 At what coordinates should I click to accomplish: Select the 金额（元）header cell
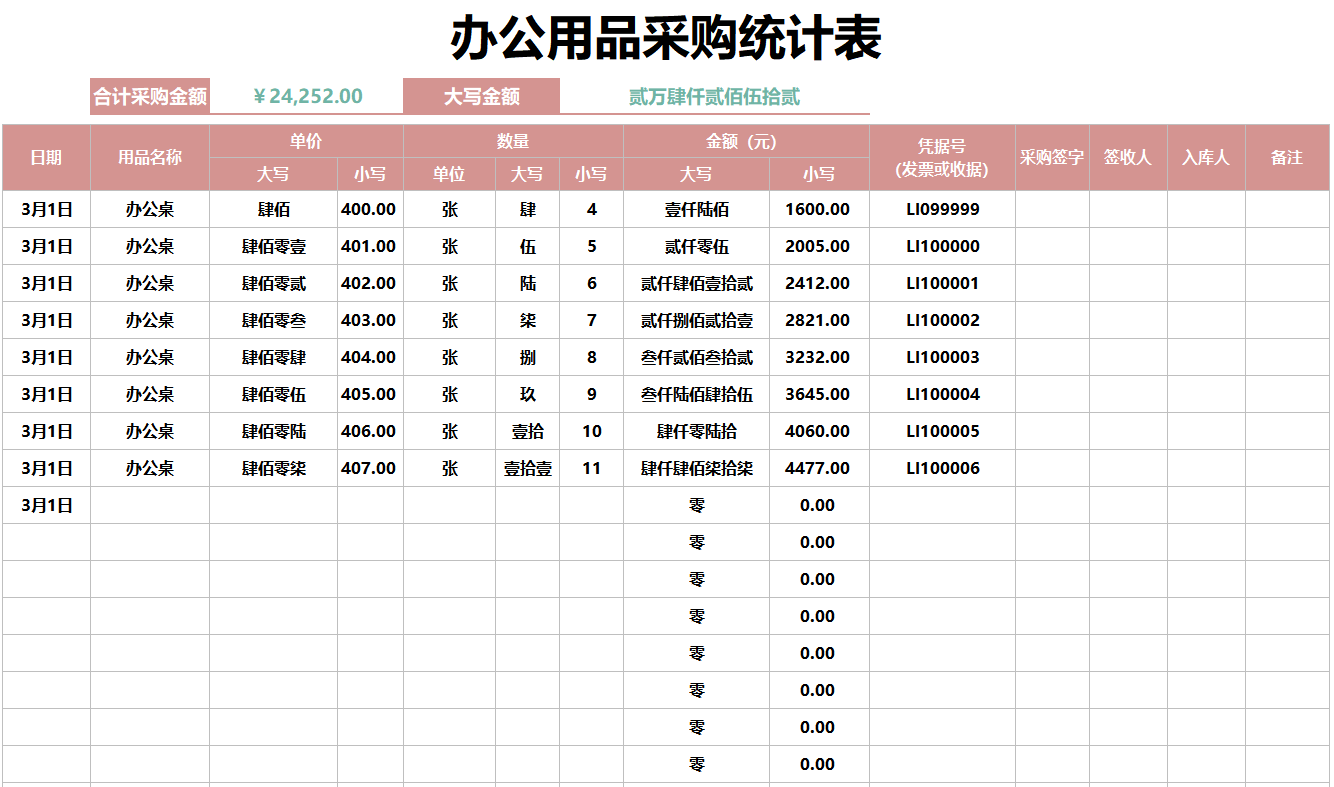point(746,141)
